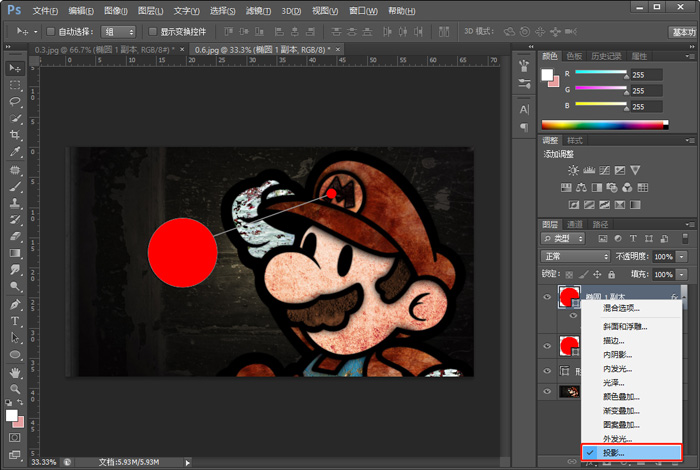Click Brightness/Contrast adjustment icon
Viewport: 700px width, 470px height.
point(573,170)
